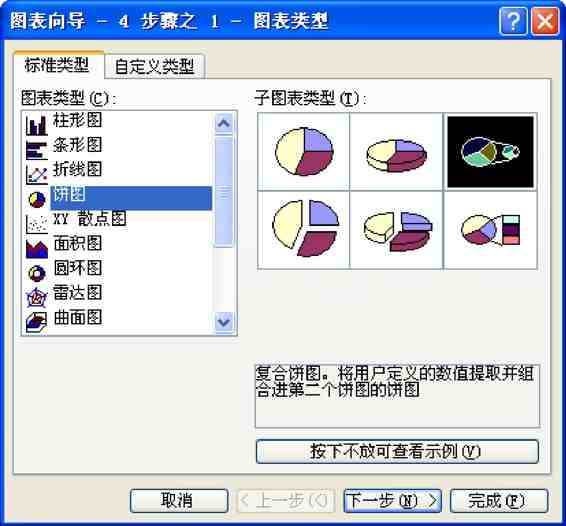
Task: Open the 标准类型 tab
Action: (57, 65)
